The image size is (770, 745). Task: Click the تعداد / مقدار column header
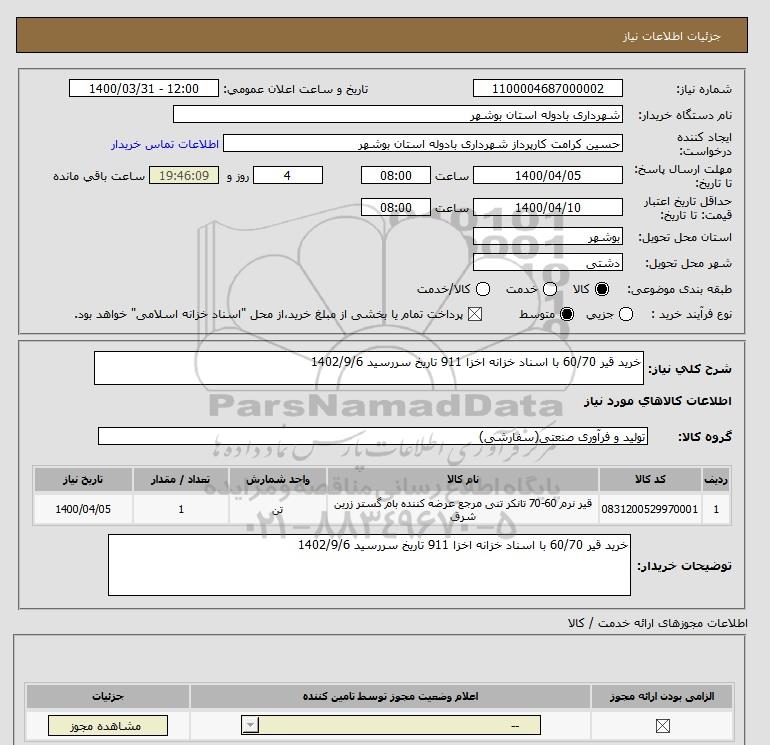point(181,479)
